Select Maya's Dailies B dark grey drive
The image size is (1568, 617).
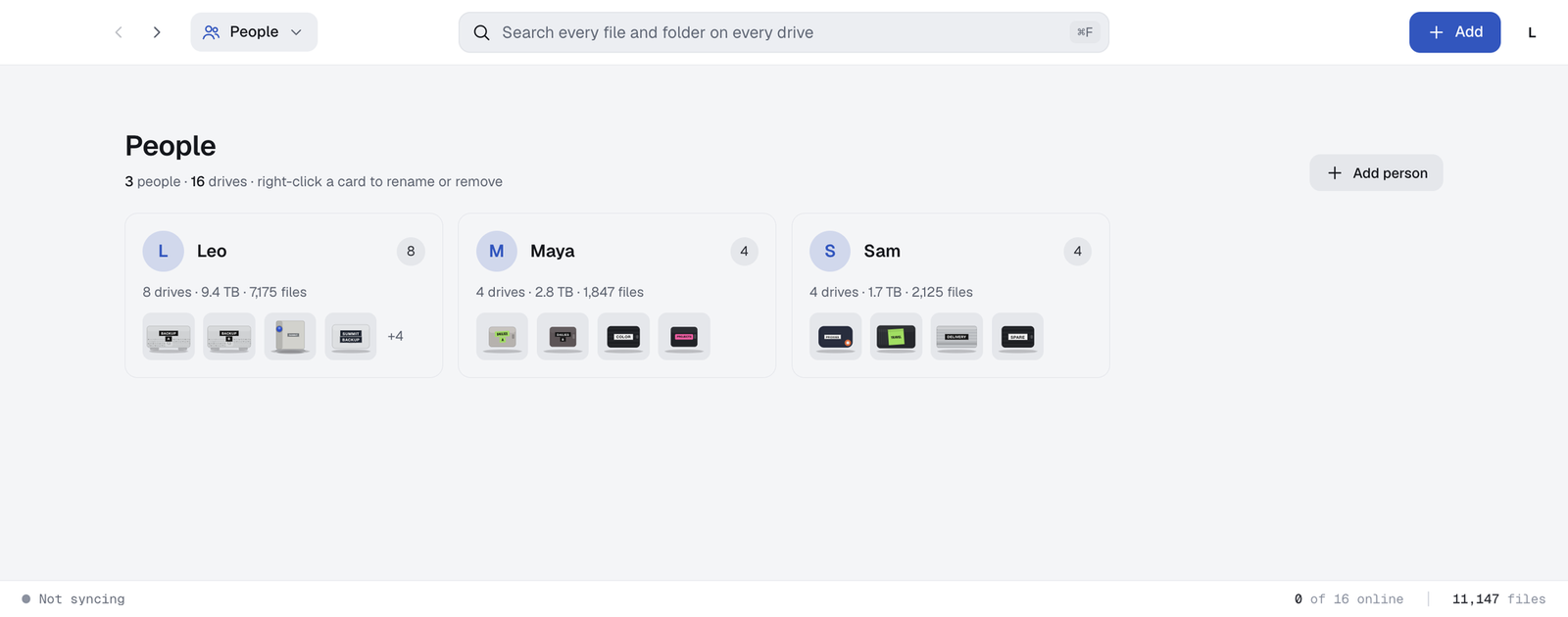[x=563, y=336]
